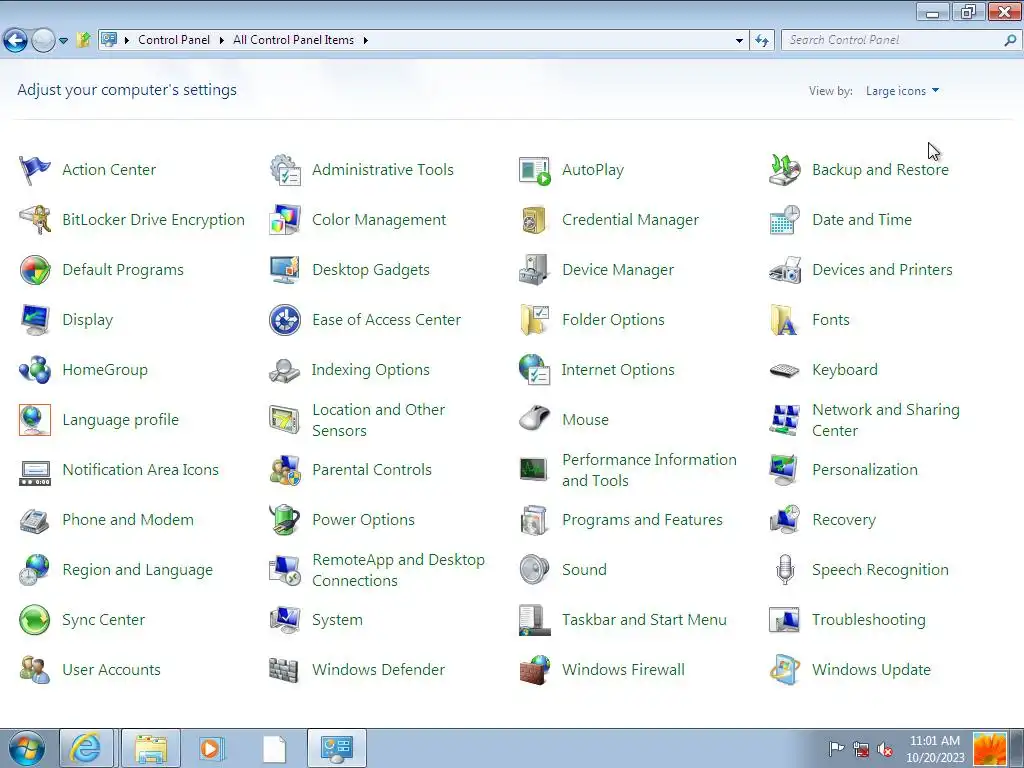Select the All Control Panel Items breadcrumb
This screenshot has height=768, width=1024.
pos(293,40)
